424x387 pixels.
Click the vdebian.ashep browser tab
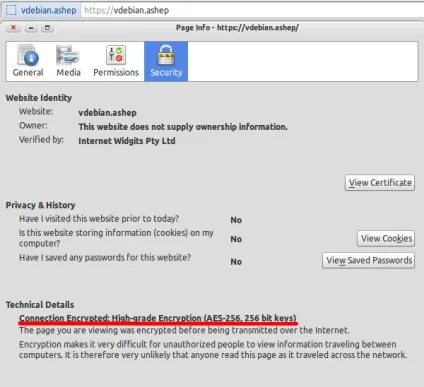point(41,10)
